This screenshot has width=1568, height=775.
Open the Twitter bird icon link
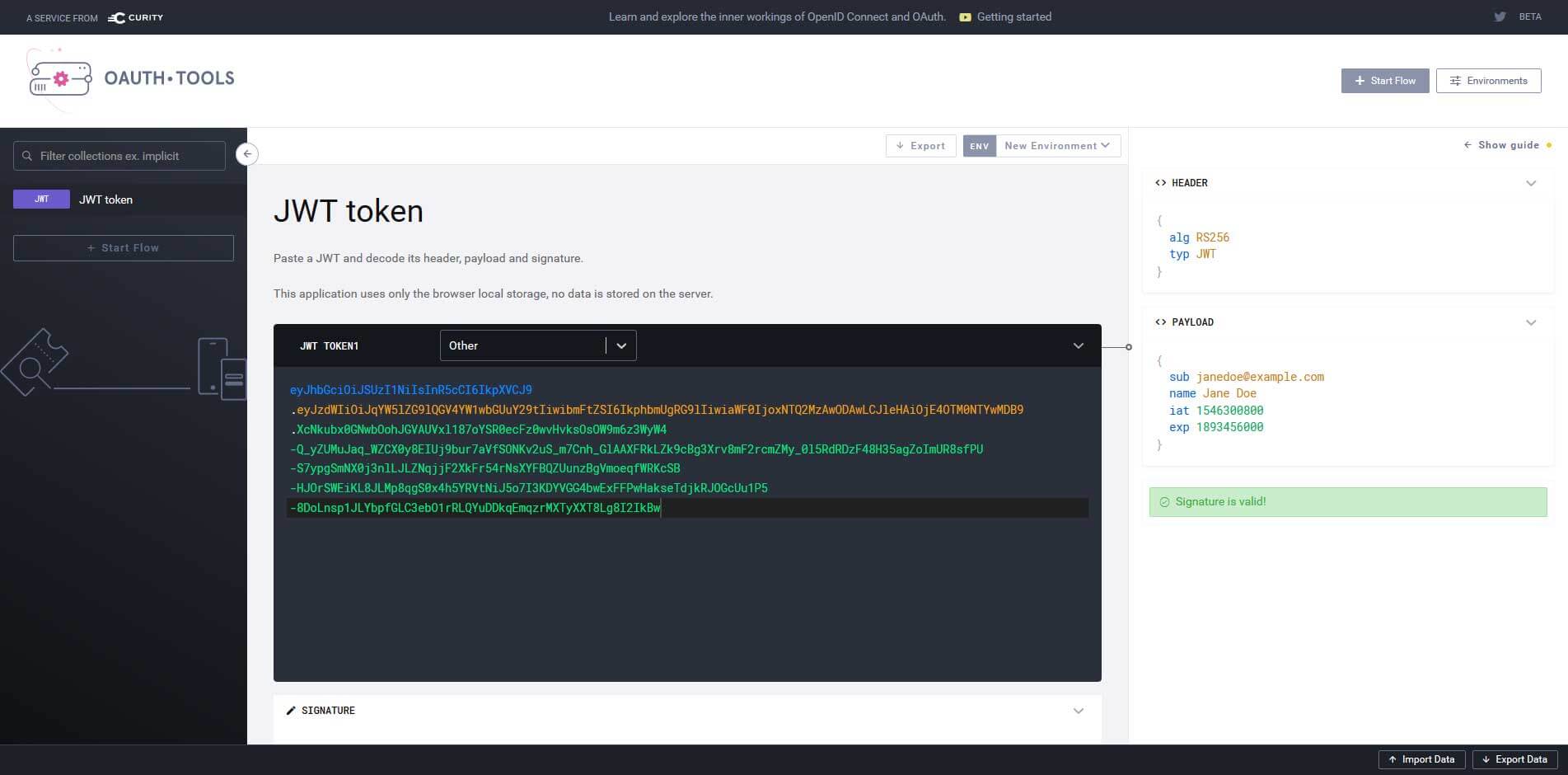pyautogui.click(x=1500, y=16)
